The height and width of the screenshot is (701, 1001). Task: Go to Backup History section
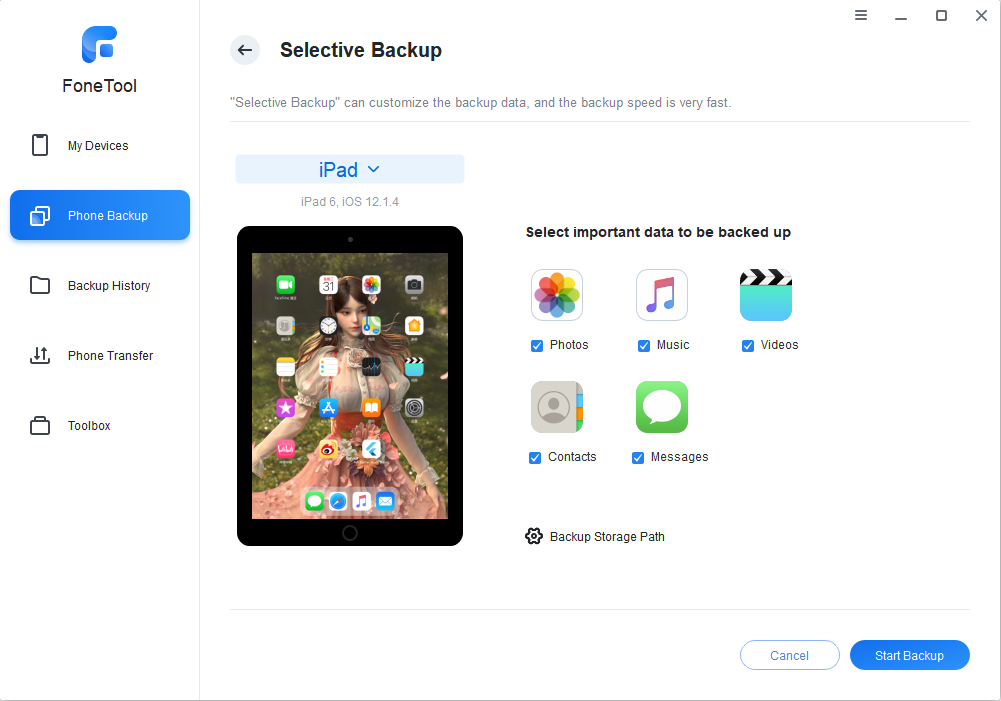click(x=100, y=285)
